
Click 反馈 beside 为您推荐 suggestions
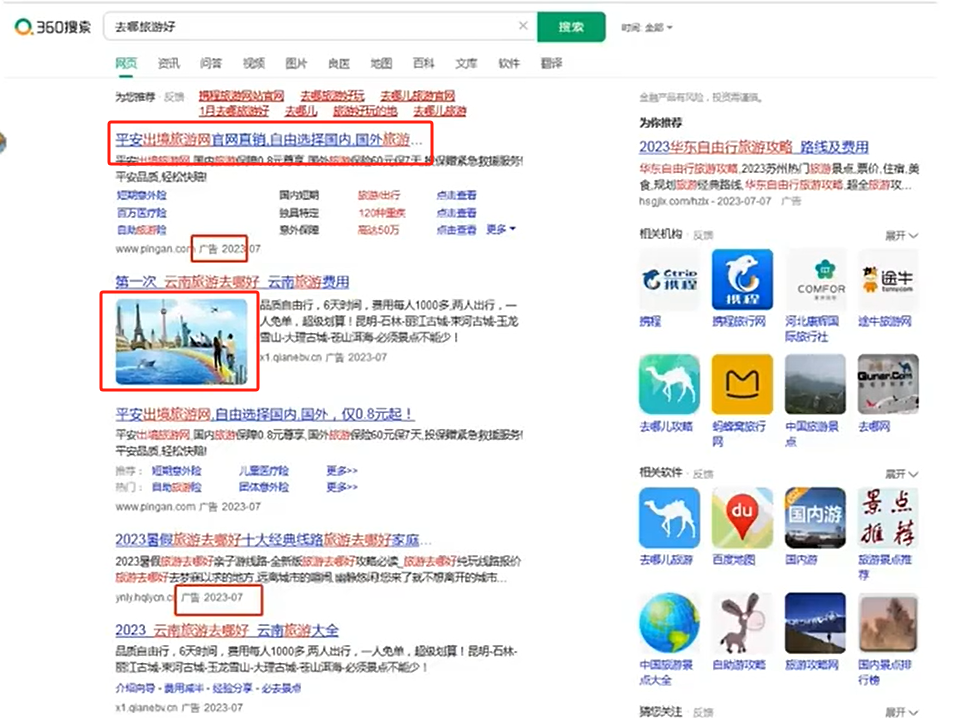175,97
